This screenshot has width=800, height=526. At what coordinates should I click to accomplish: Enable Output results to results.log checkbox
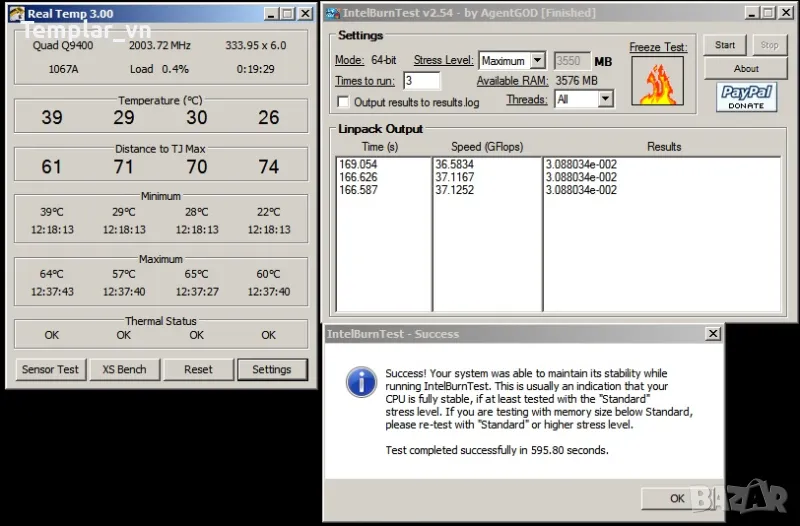click(343, 102)
